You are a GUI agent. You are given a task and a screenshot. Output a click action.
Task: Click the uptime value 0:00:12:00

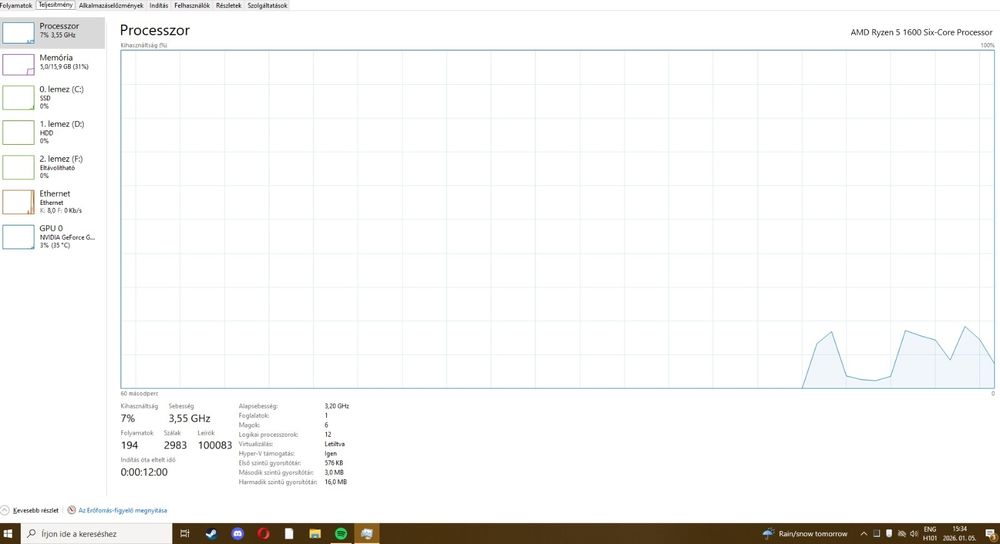tap(144, 472)
